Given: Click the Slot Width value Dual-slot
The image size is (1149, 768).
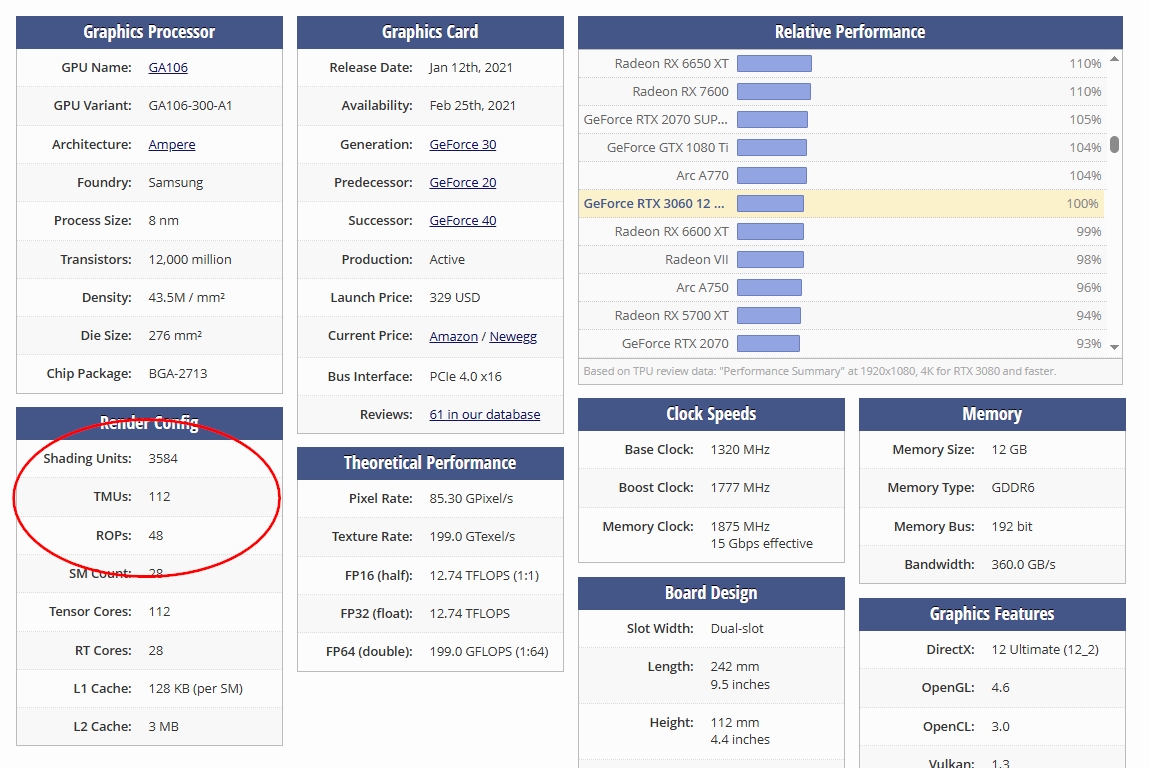Looking at the screenshot, I should tap(736, 629).
